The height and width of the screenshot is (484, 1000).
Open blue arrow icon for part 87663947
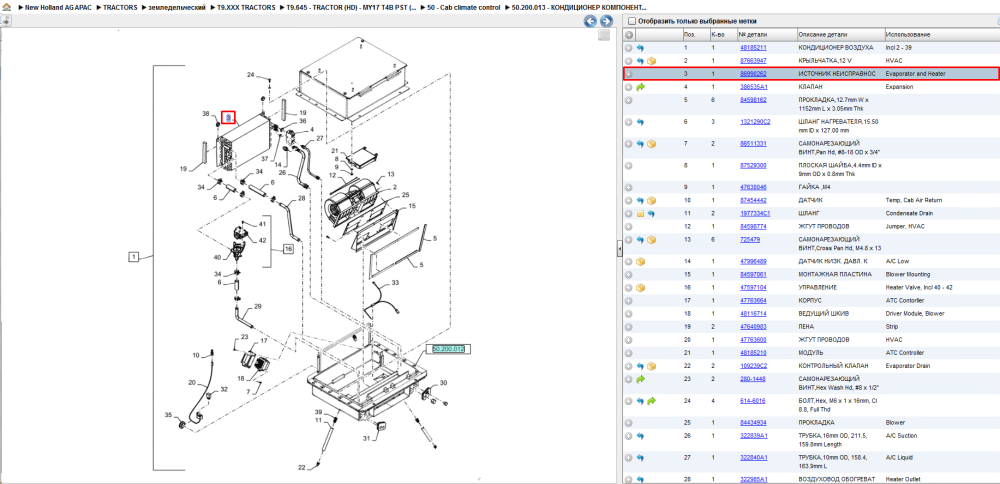(640, 61)
